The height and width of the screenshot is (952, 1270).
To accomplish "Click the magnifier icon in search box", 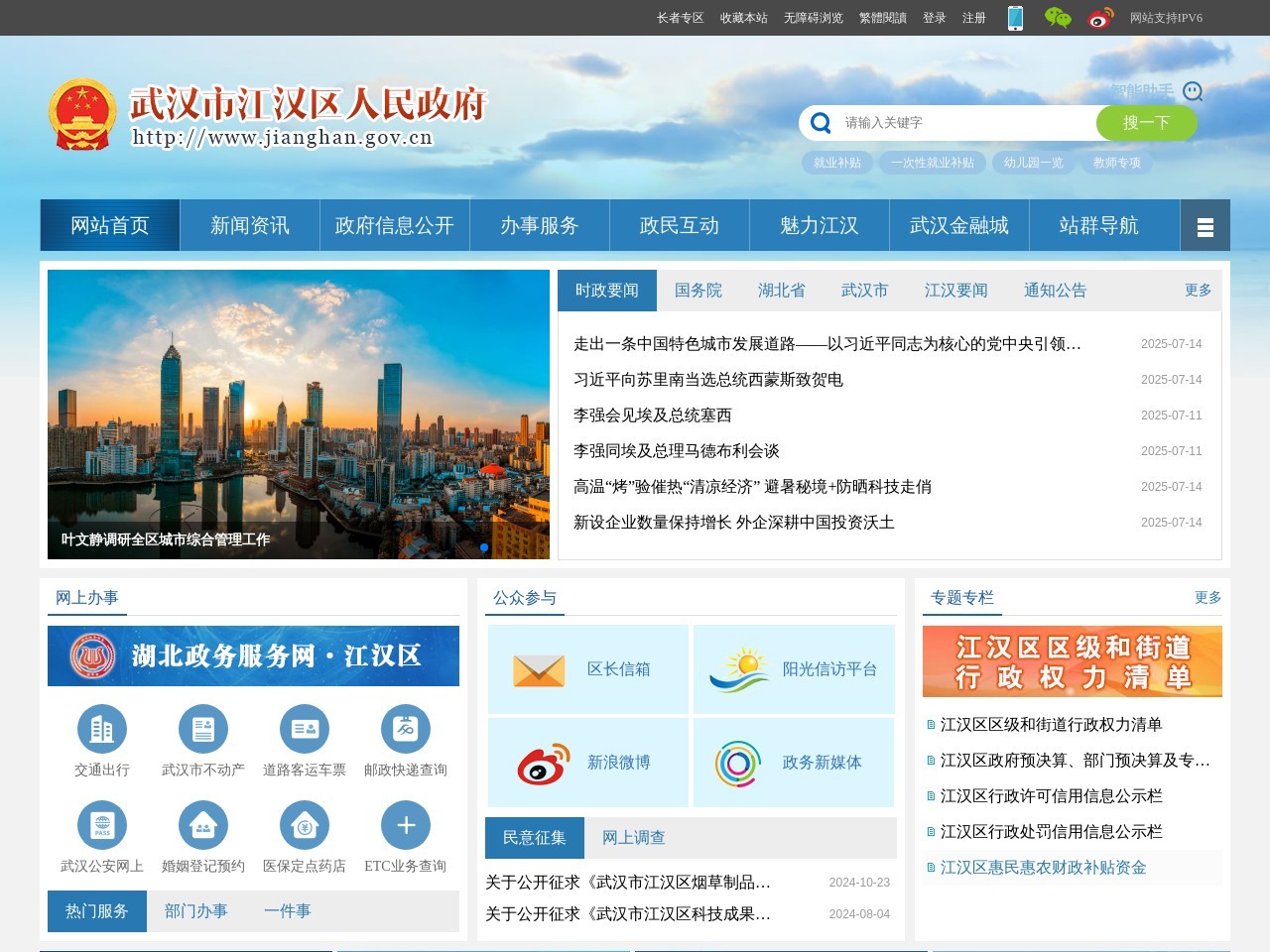I will pyautogui.click(x=821, y=122).
